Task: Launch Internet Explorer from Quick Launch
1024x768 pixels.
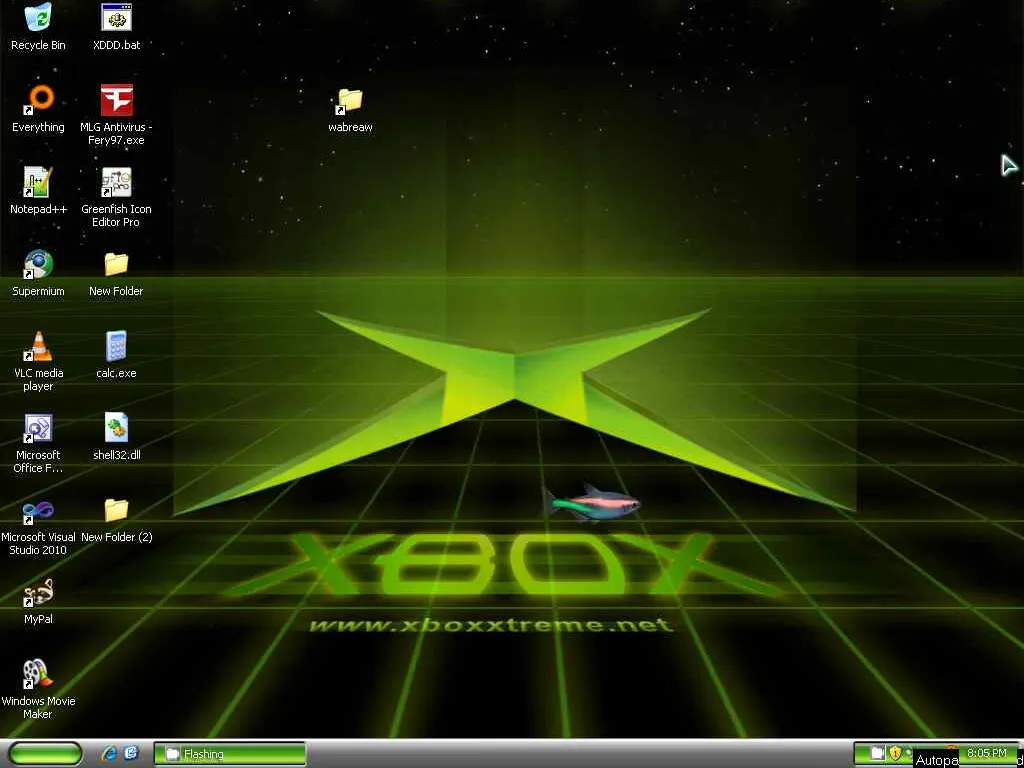Action: 110,754
